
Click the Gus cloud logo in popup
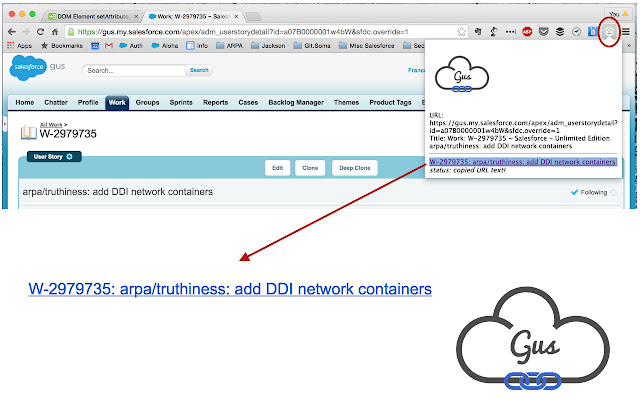tap(462, 74)
